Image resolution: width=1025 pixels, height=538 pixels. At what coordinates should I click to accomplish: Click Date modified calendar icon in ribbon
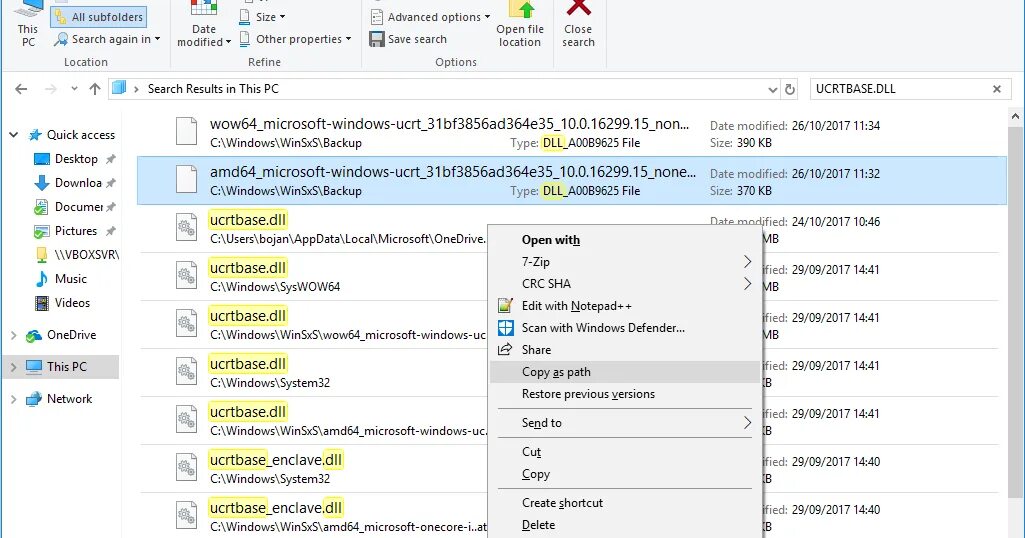pos(203,8)
